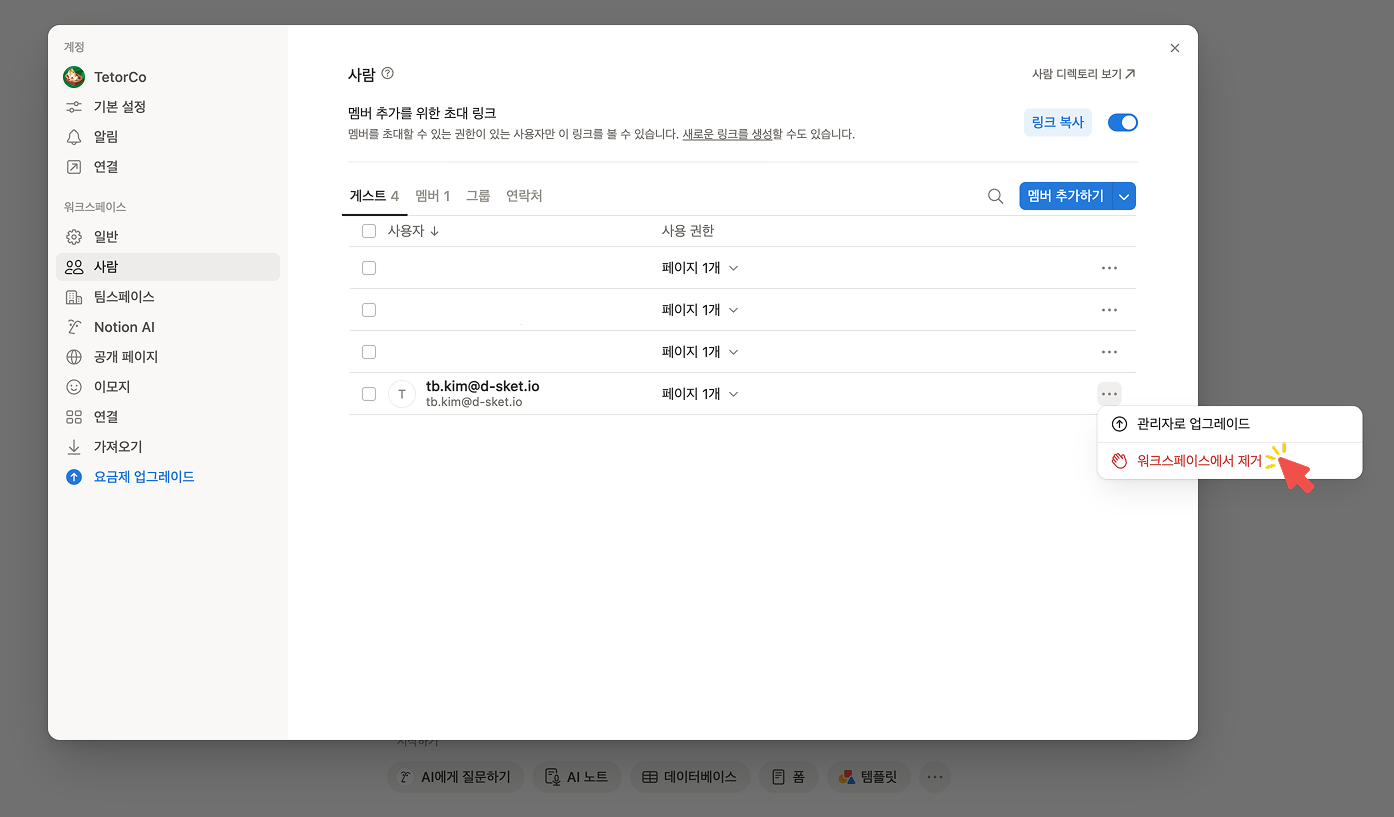Open 이모지 settings via the smiley icon
This screenshot has height=817, width=1394.
[74, 386]
